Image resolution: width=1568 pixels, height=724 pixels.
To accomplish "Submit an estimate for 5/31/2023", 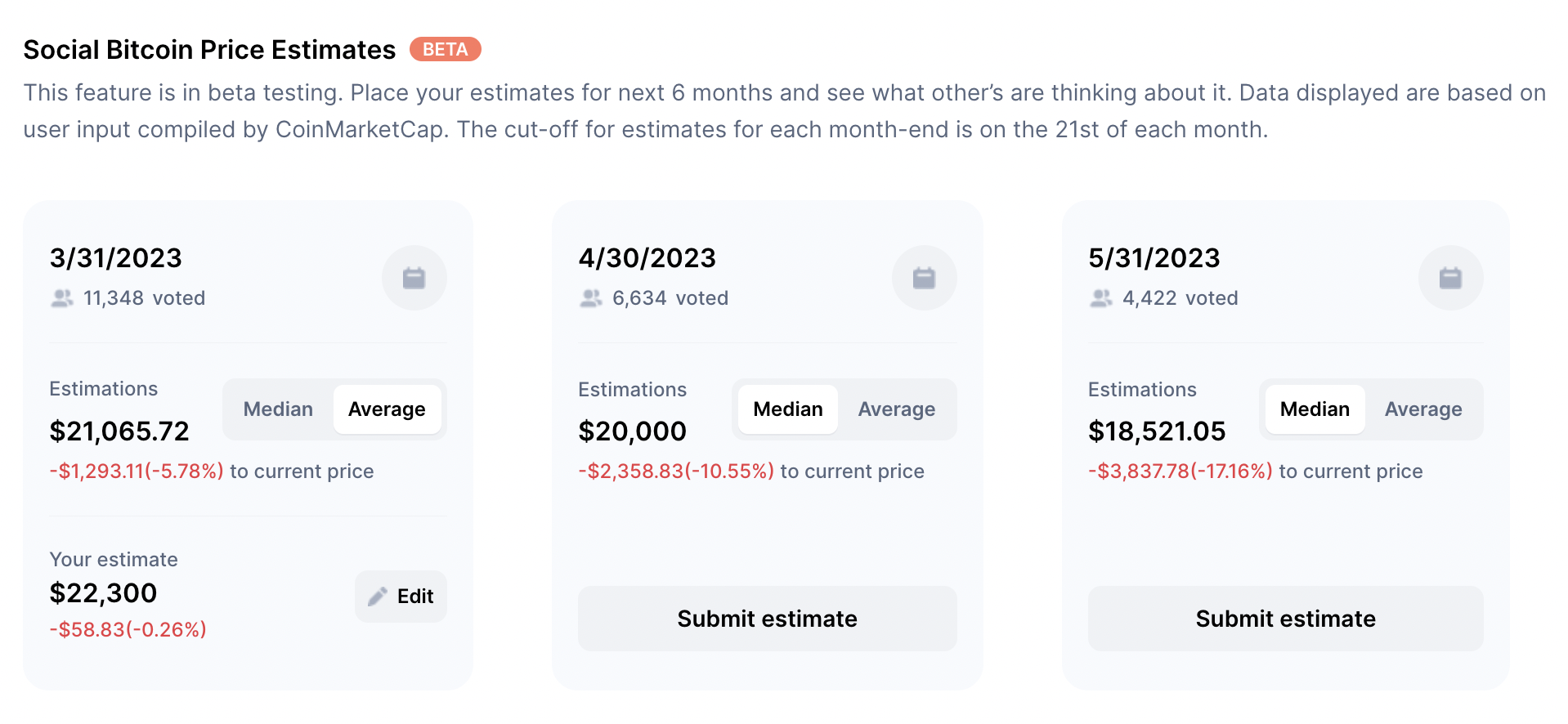I will coord(1285,619).
